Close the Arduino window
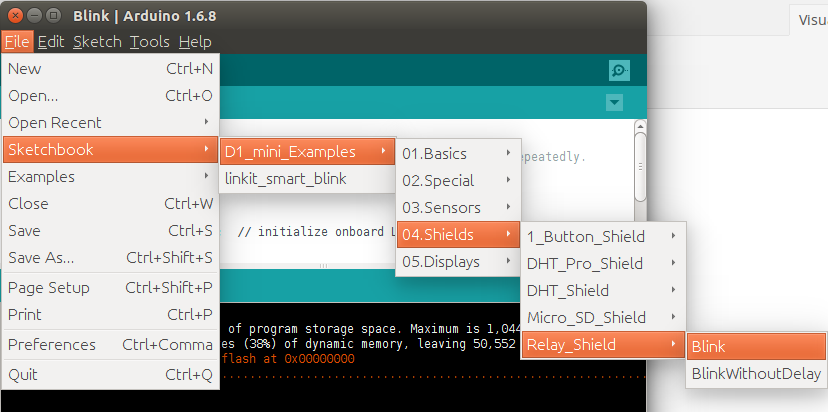Viewport: 828px width, 412px height. 16,16
